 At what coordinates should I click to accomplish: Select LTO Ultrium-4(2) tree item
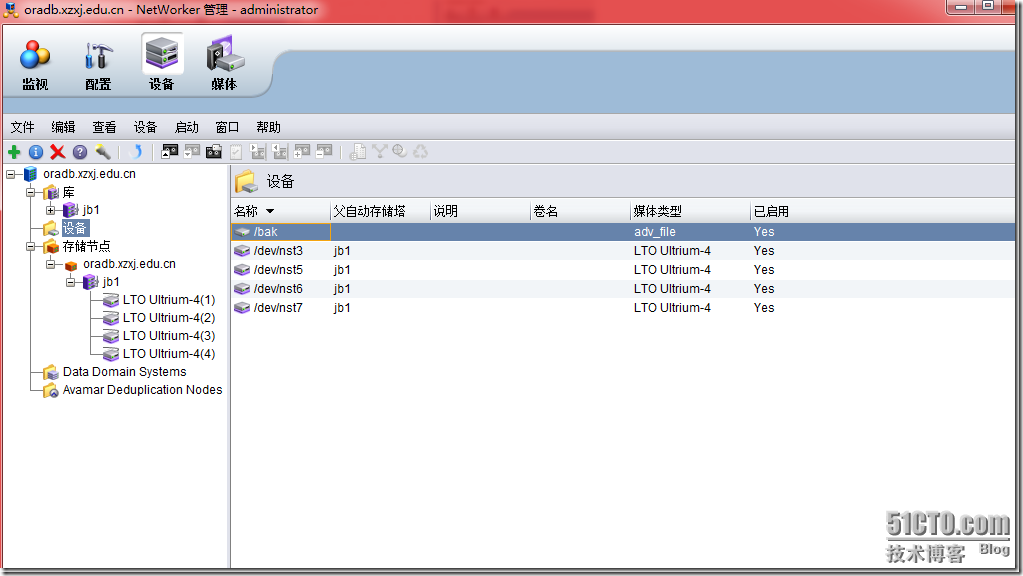click(169, 318)
